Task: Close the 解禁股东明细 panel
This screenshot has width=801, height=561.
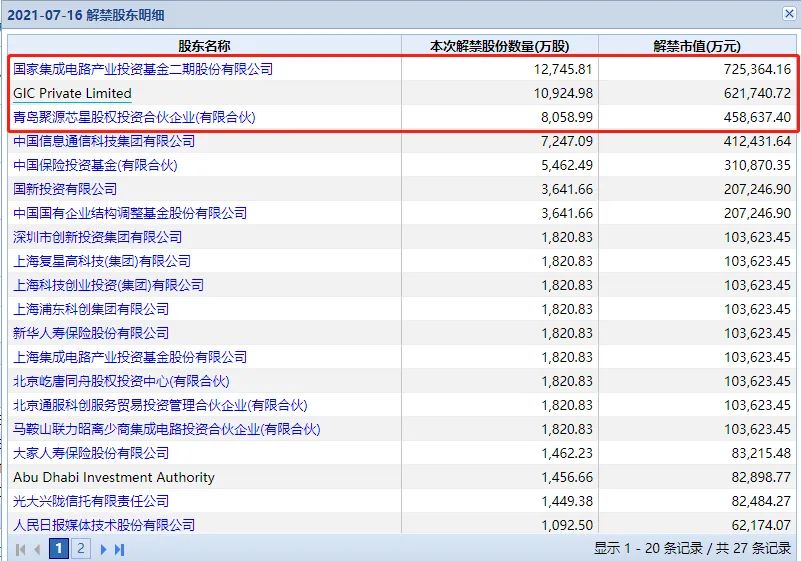Action: pos(788,14)
